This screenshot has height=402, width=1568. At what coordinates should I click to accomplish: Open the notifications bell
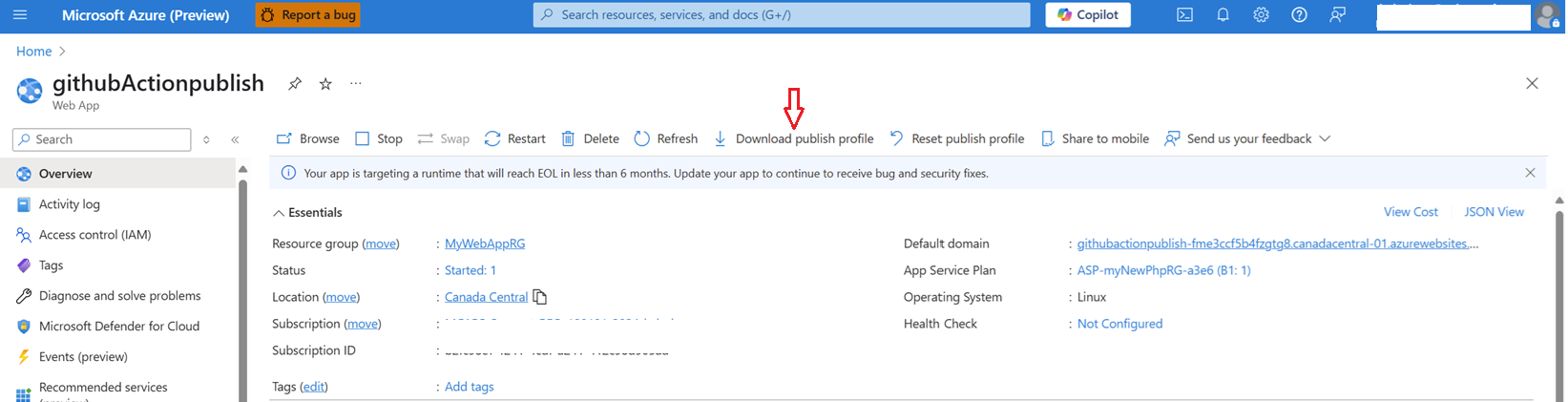coord(1223,15)
